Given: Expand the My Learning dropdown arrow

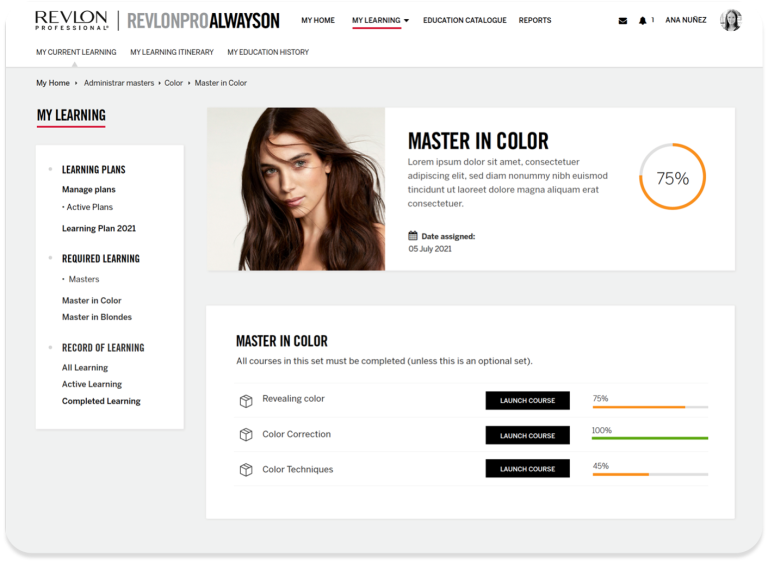Looking at the screenshot, I should tap(406, 21).
